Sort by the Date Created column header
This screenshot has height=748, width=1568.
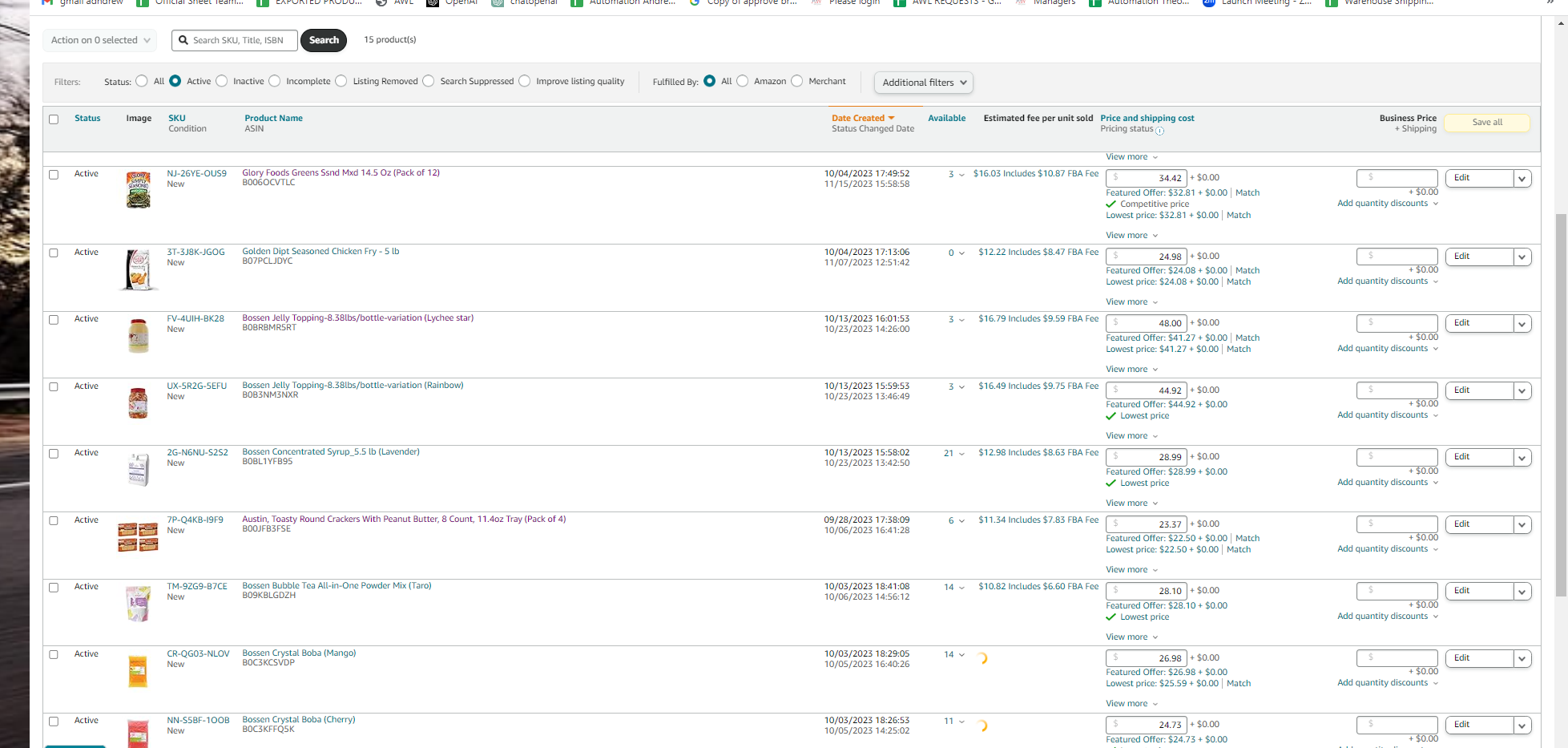858,118
